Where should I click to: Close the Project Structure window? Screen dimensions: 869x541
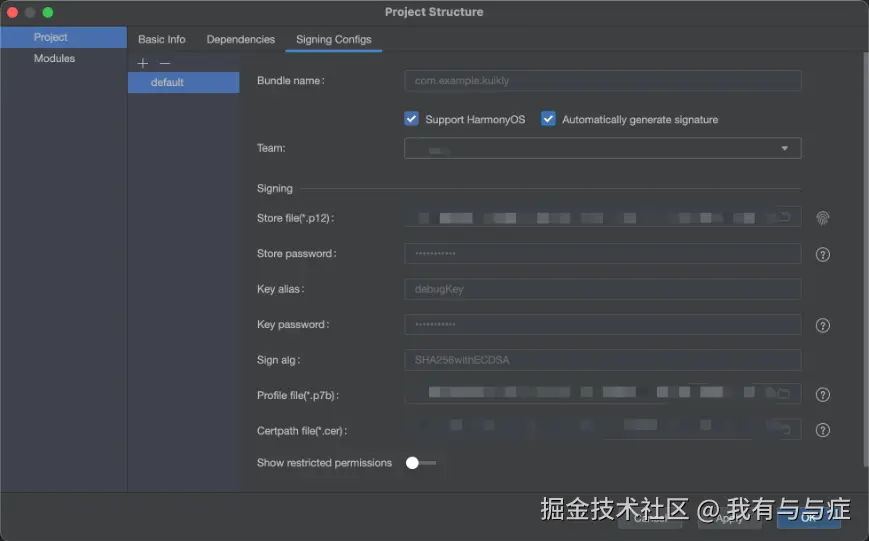click(x=12, y=12)
